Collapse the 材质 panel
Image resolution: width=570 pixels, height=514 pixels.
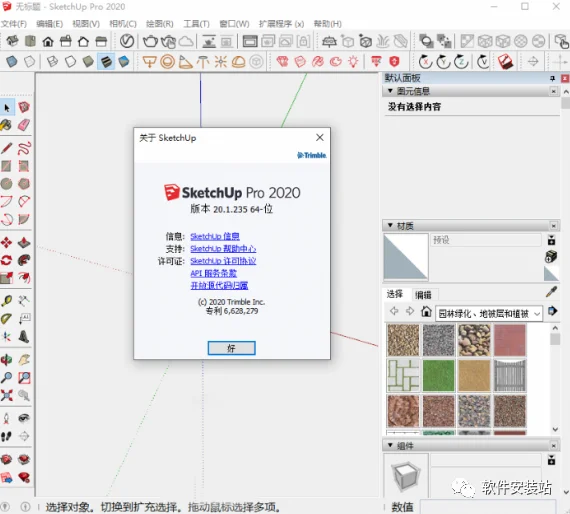(x=390, y=225)
